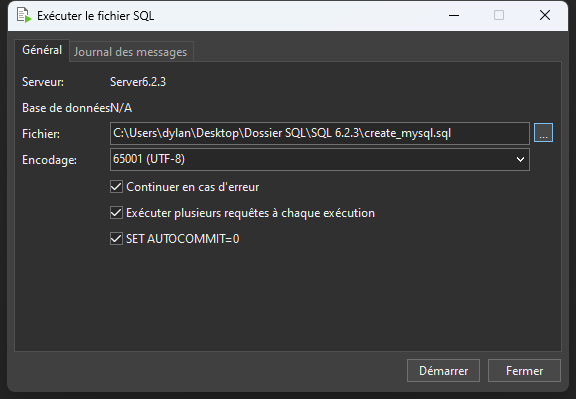Screen dimensions: 576x399
Task: Select the Général tab
Action: pos(42,50)
